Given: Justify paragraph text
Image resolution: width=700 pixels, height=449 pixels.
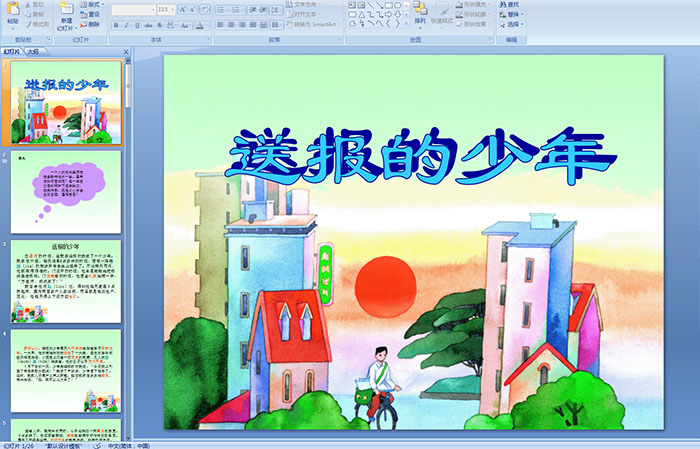Looking at the screenshot, I should 253,25.
